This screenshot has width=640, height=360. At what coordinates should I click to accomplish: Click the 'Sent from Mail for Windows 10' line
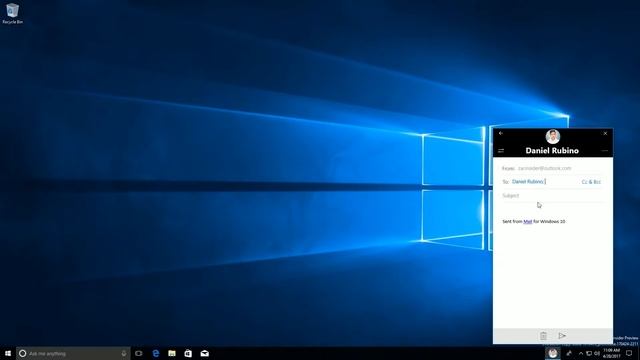(x=533, y=221)
